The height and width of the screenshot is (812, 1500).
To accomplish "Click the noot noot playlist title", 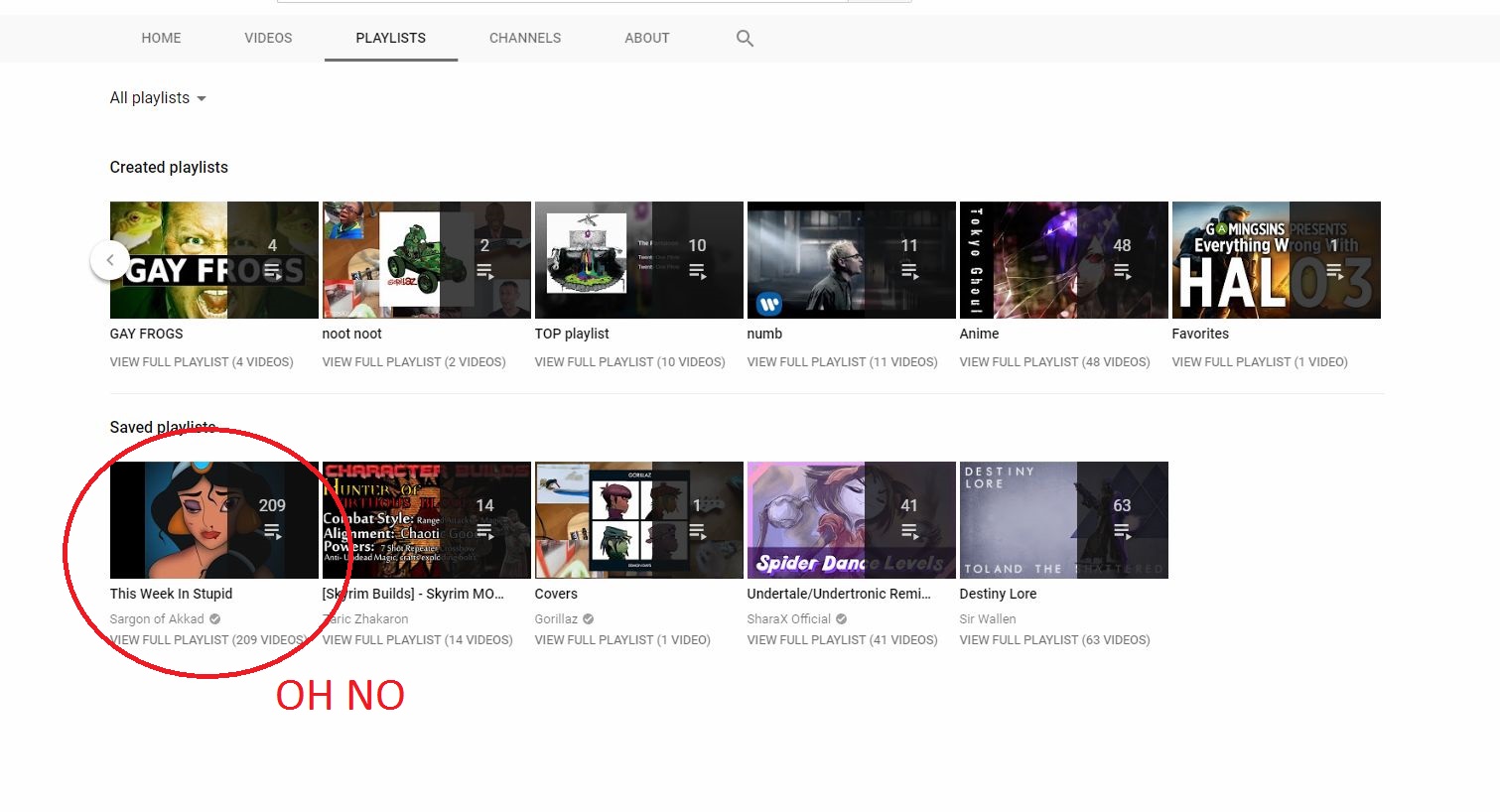I will [352, 335].
